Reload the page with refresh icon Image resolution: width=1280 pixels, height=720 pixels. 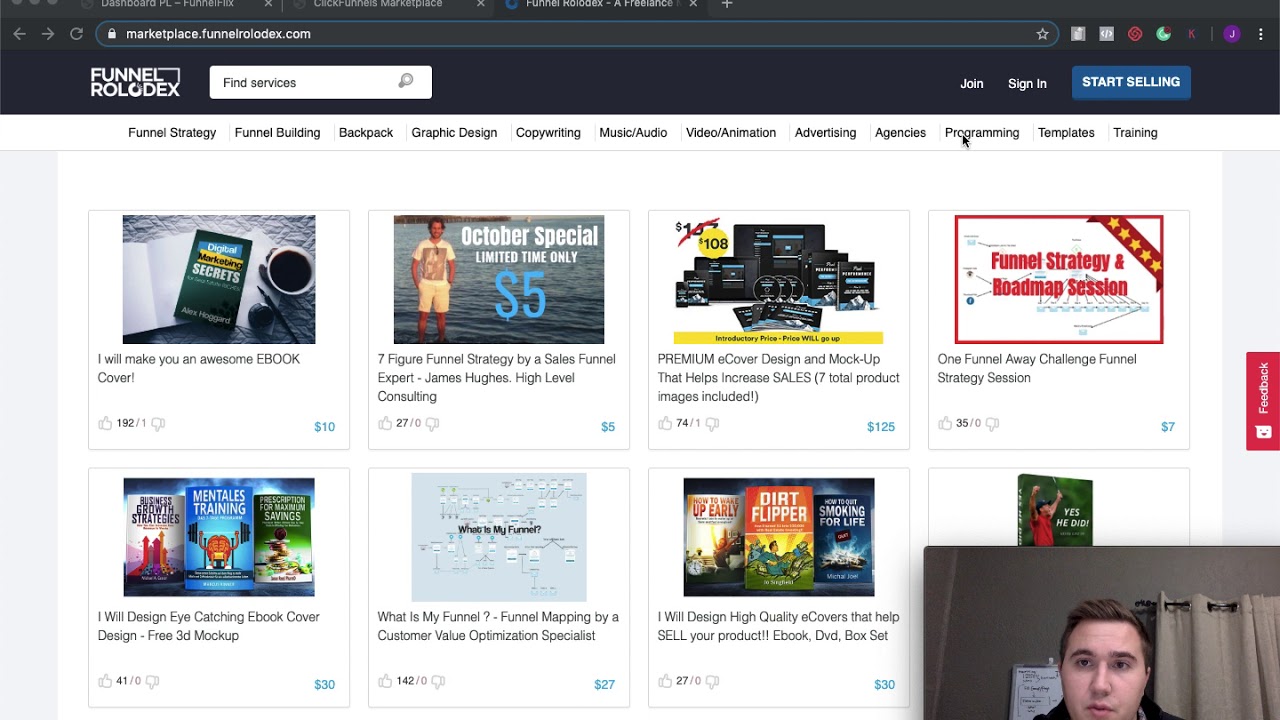76,34
